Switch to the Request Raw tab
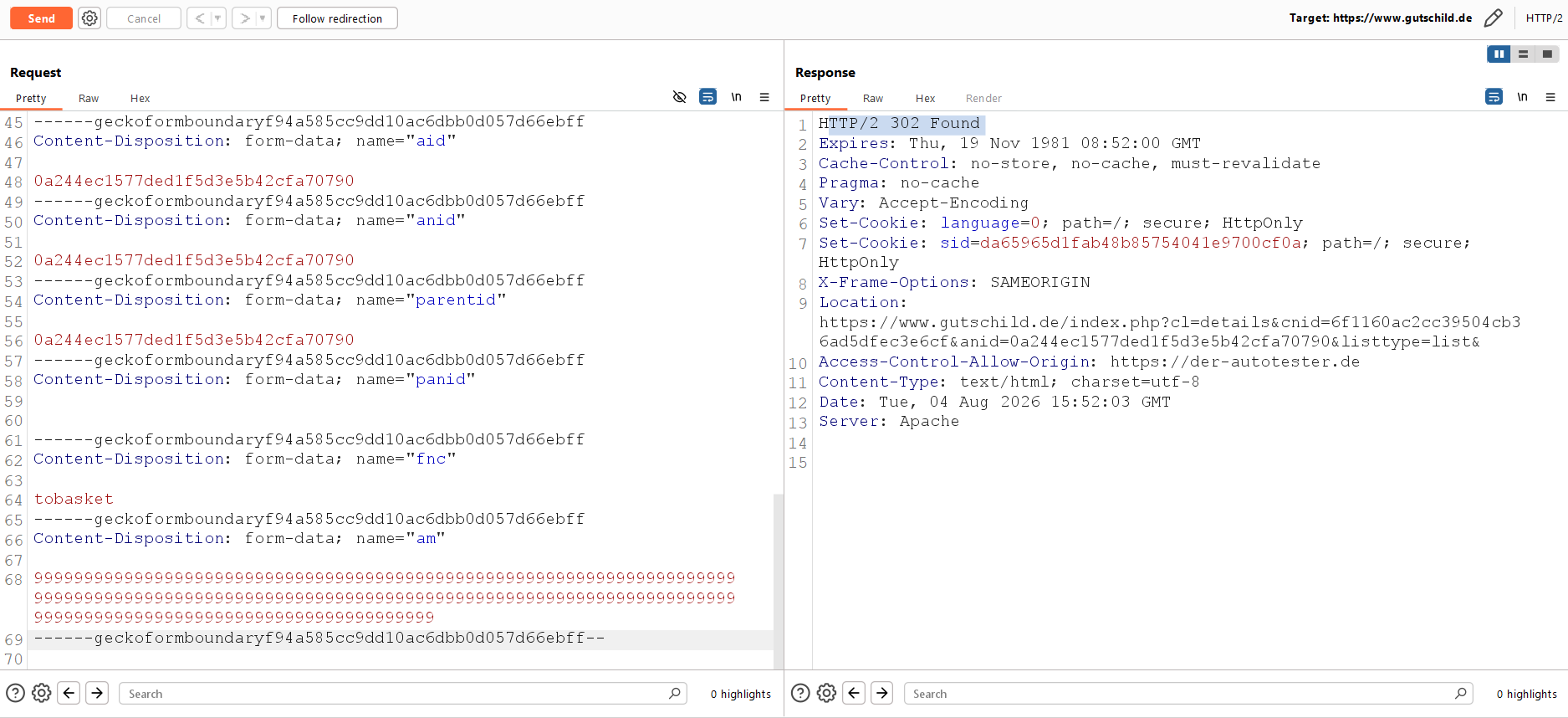This screenshot has height=718, width=1568. pos(89,98)
